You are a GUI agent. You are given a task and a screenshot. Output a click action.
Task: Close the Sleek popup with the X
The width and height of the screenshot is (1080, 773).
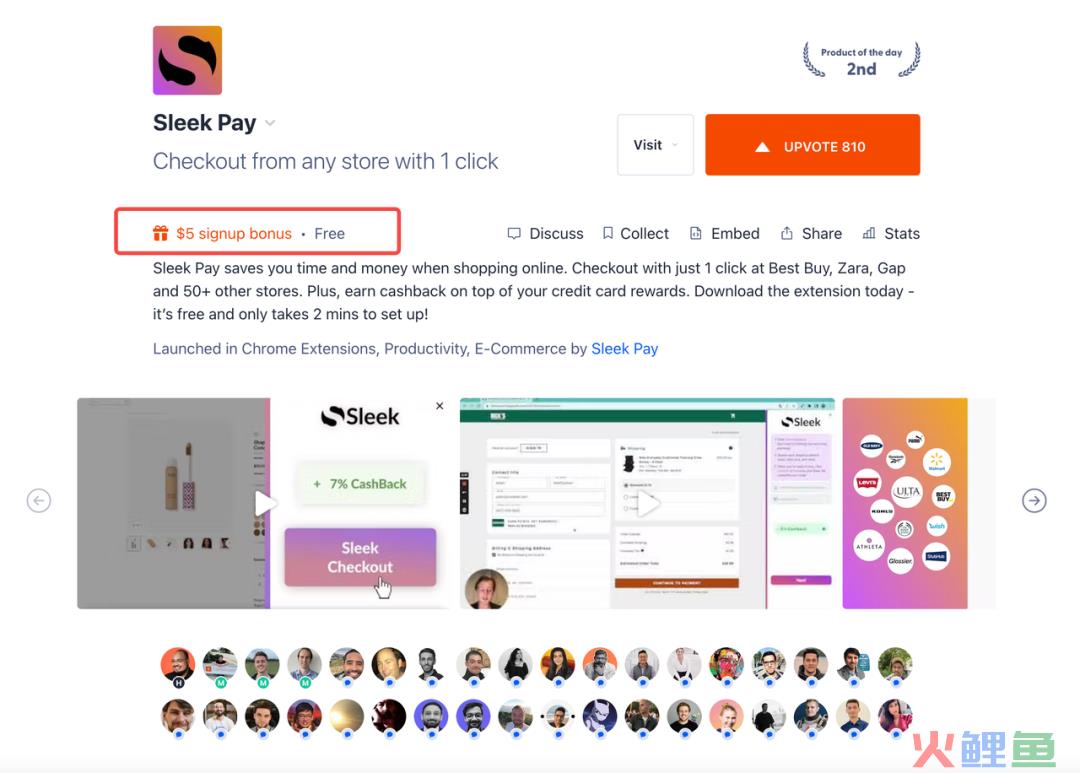(439, 406)
